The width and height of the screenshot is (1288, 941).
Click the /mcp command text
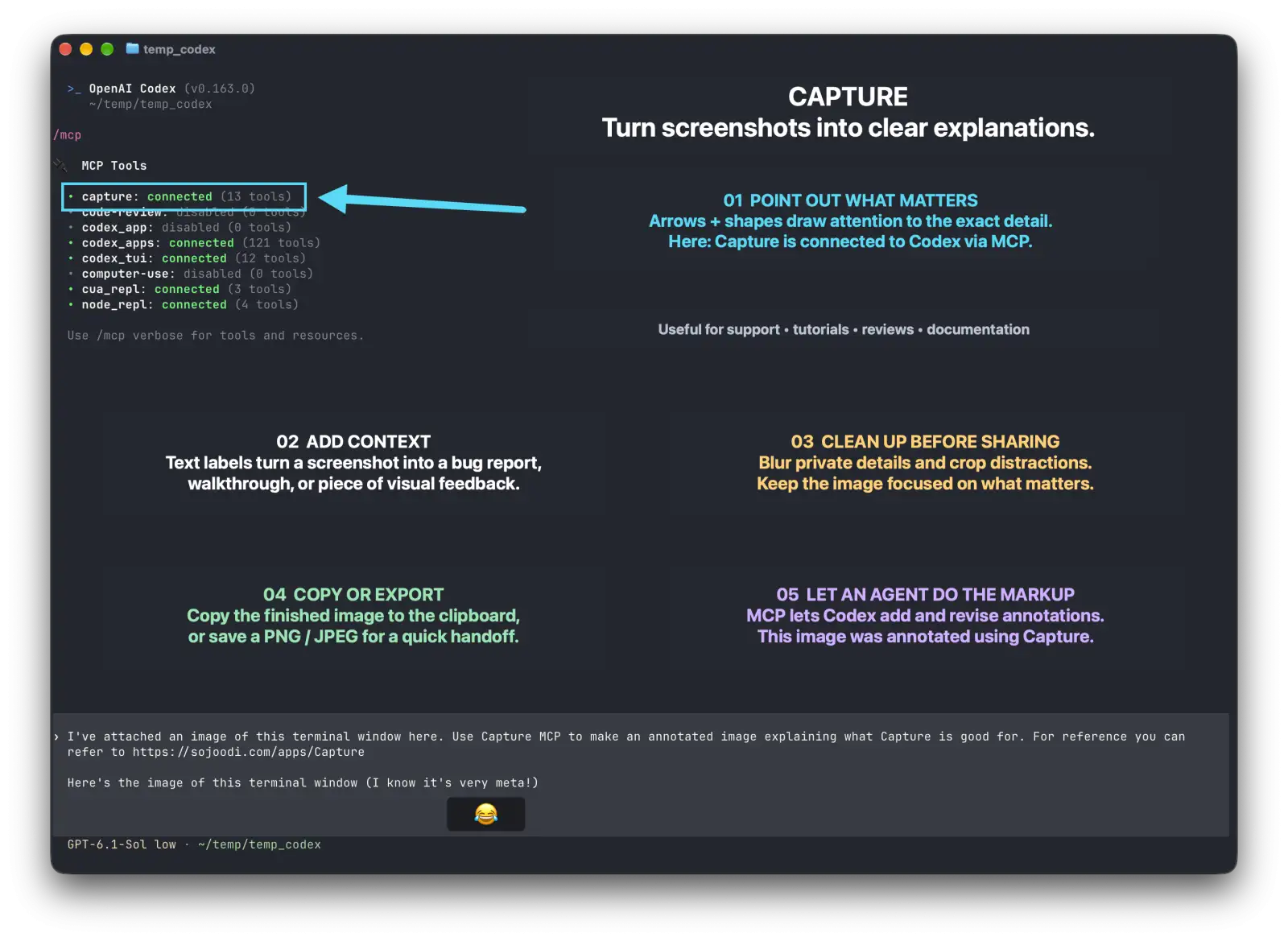68,134
